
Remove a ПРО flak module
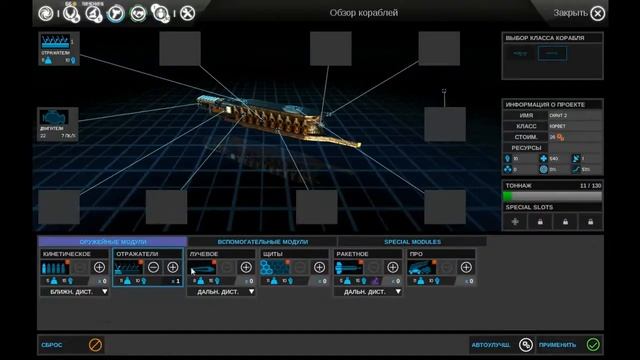click(x=447, y=267)
